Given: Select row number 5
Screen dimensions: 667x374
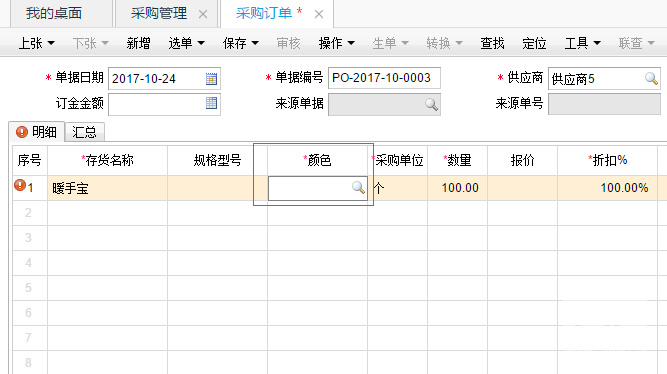Looking at the screenshot, I should (x=29, y=288).
